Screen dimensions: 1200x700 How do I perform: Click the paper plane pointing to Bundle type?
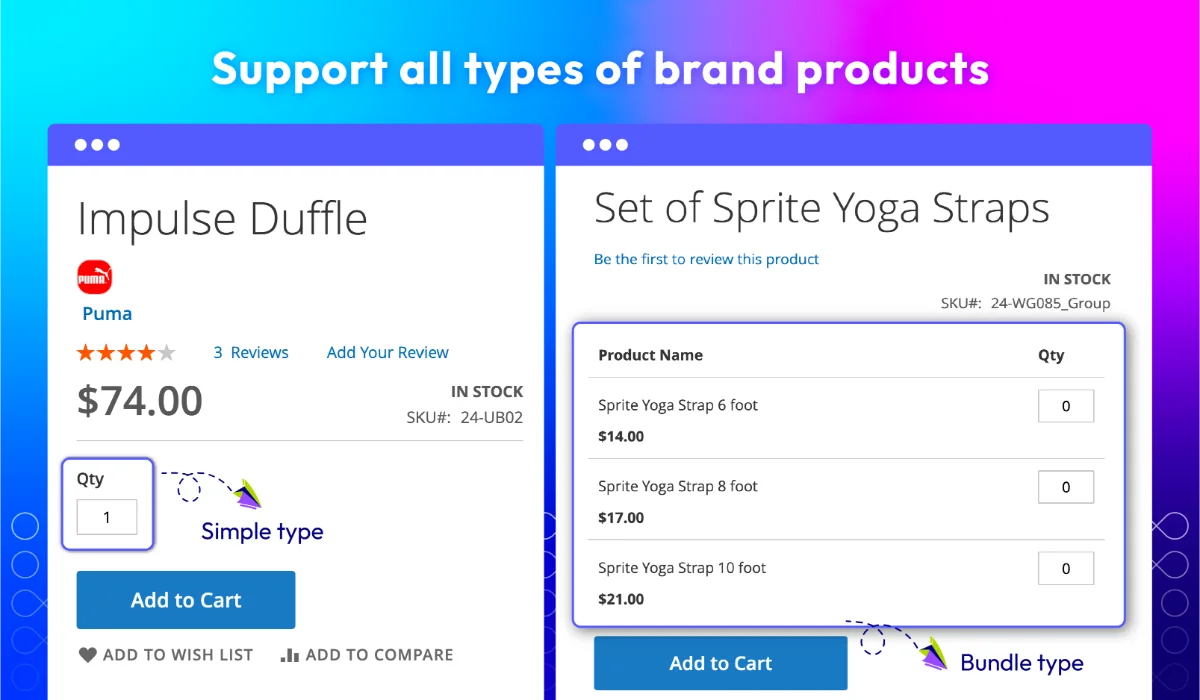[931, 652]
